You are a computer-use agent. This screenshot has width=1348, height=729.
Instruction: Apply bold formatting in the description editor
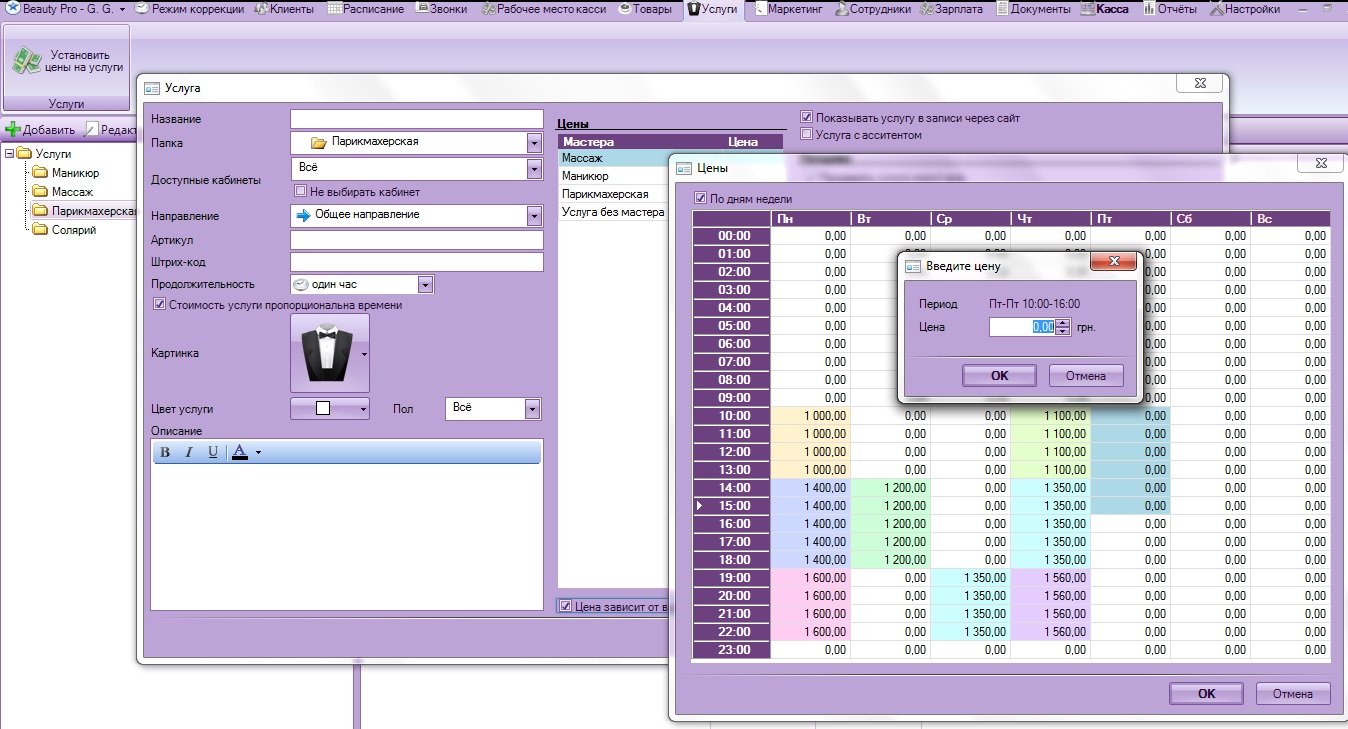(165, 452)
